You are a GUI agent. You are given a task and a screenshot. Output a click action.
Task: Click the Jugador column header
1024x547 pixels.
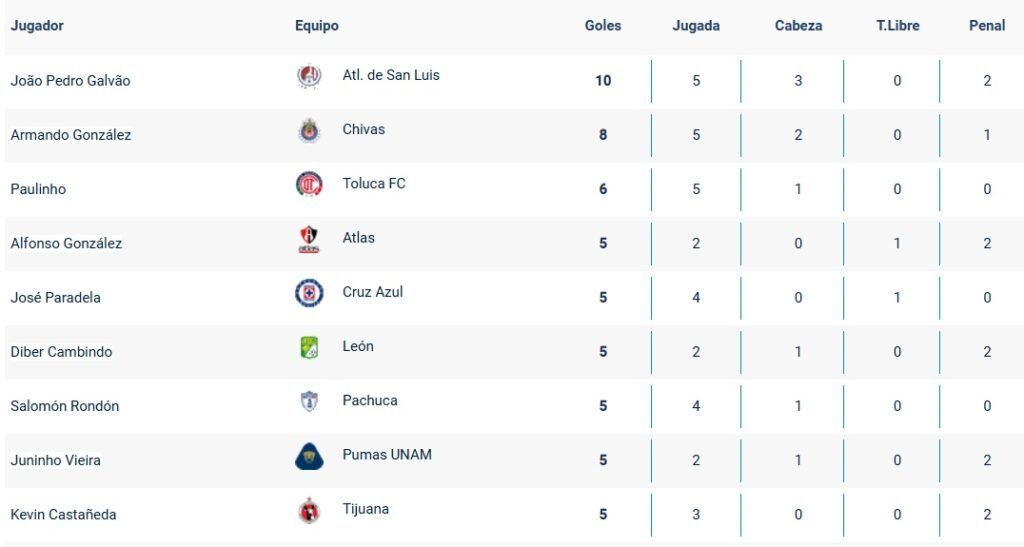[37, 26]
